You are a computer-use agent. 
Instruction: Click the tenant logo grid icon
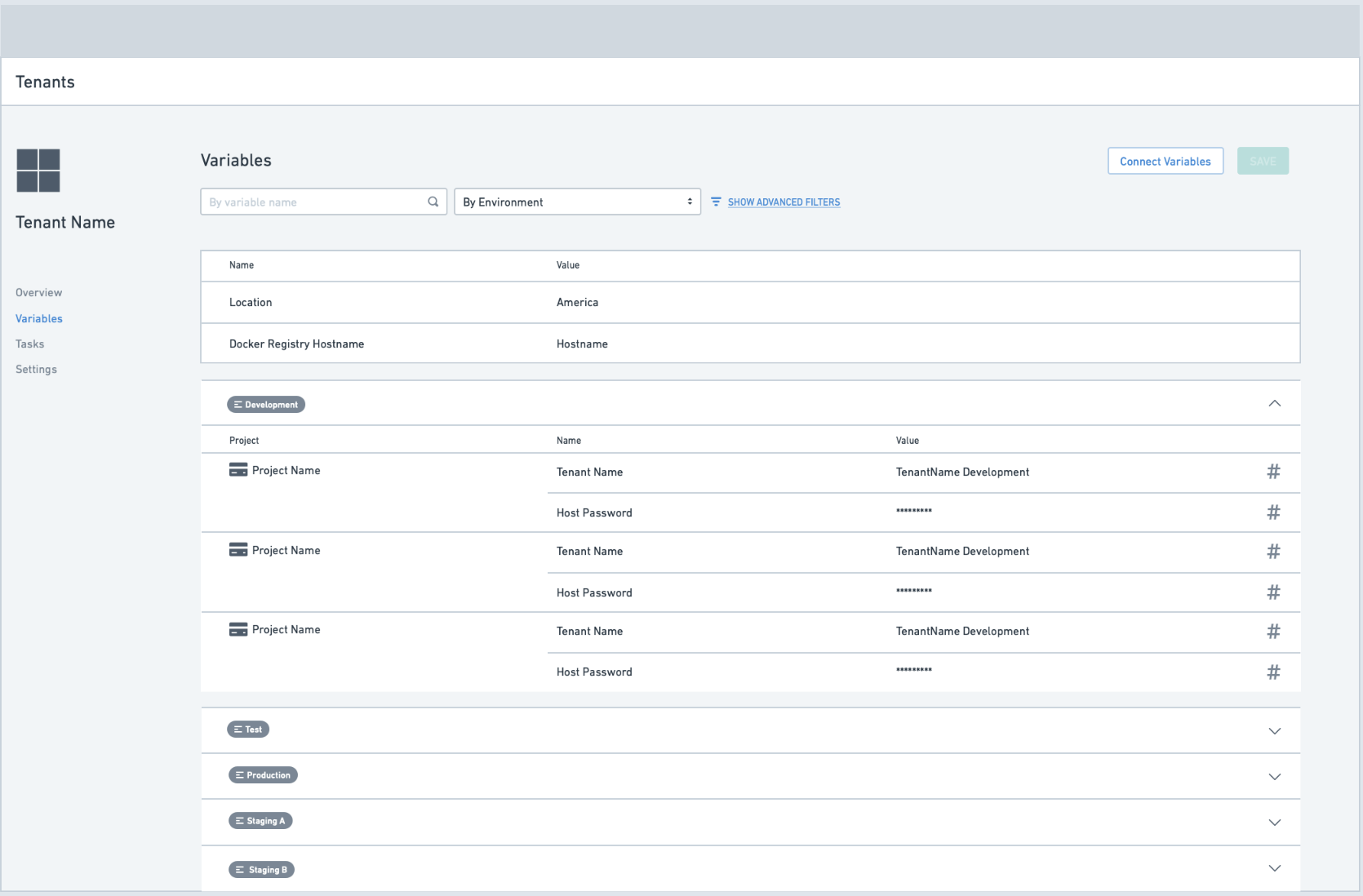click(38, 171)
